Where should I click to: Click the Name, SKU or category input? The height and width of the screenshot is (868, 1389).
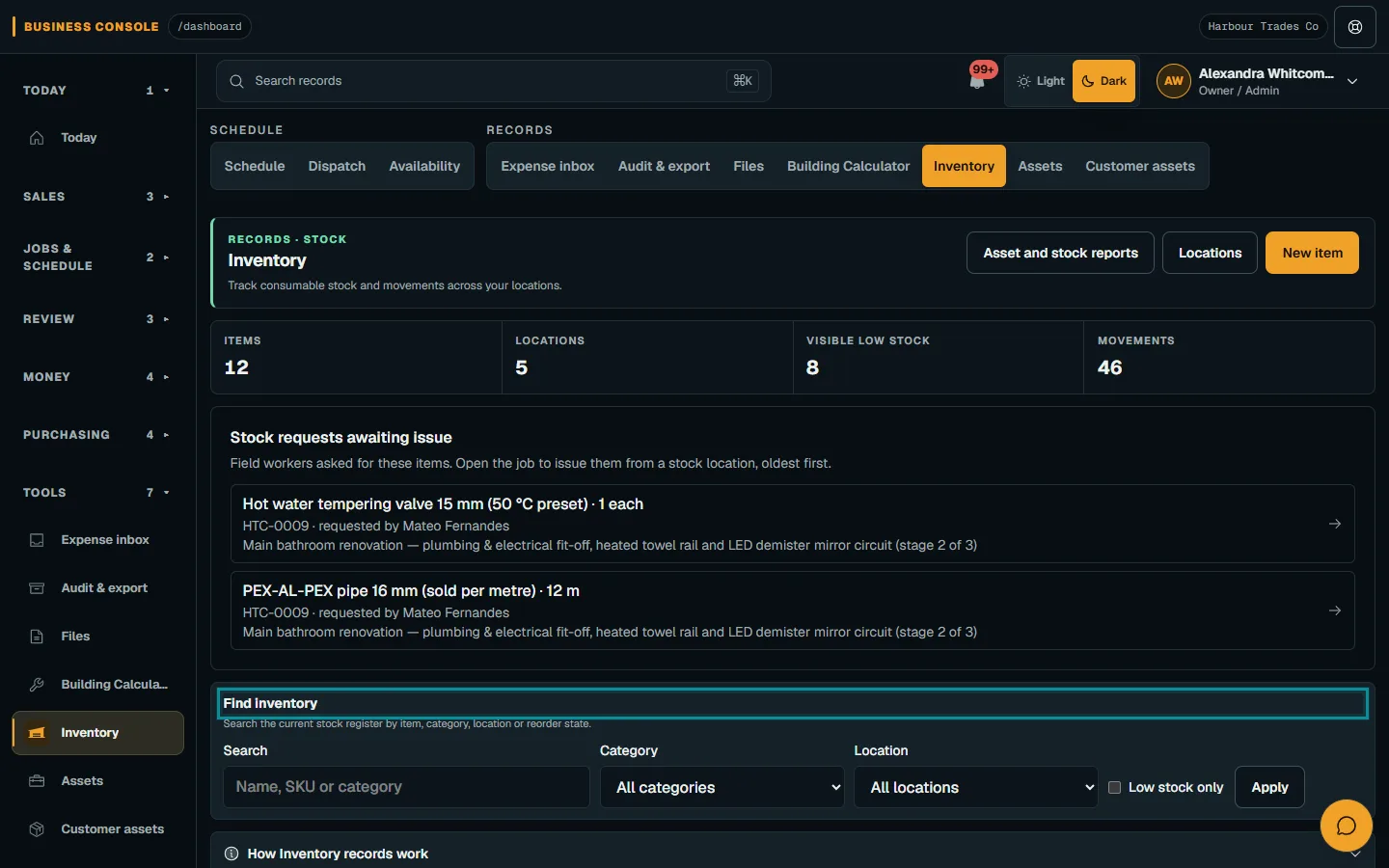(x=406, y=787)
